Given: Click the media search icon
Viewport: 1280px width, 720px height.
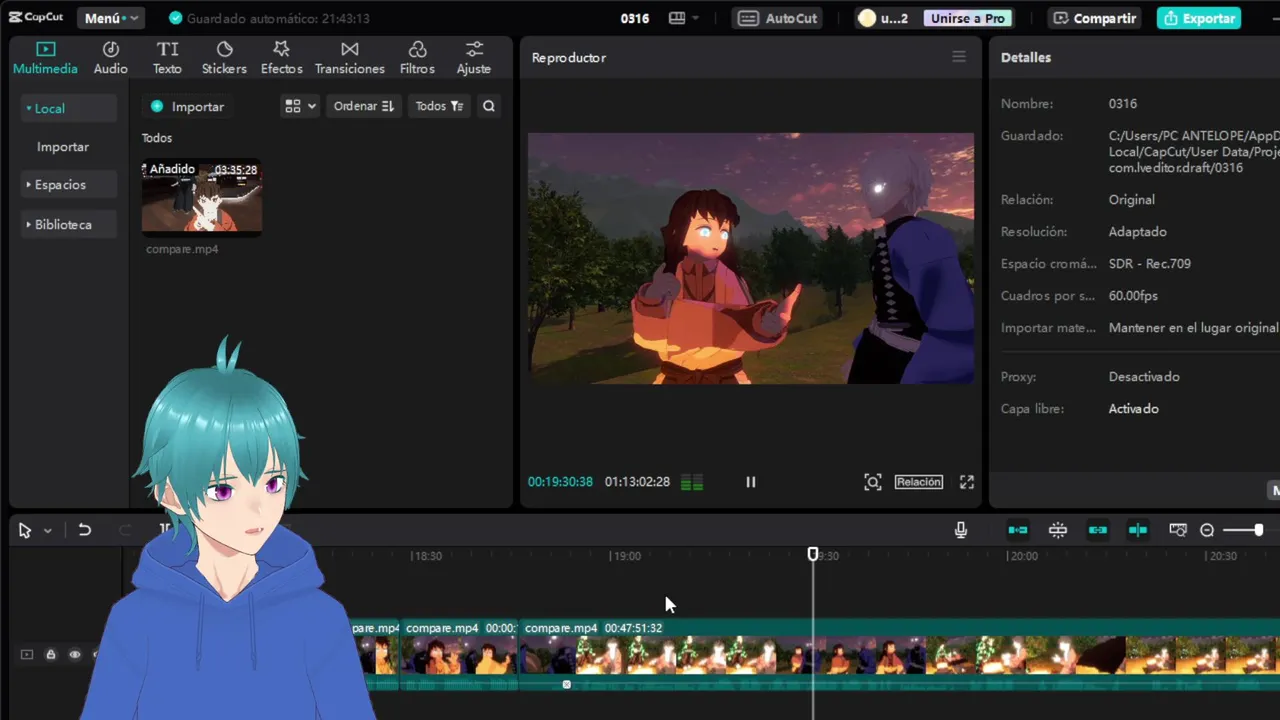Looking at the screenshot, I should [489, 106].
